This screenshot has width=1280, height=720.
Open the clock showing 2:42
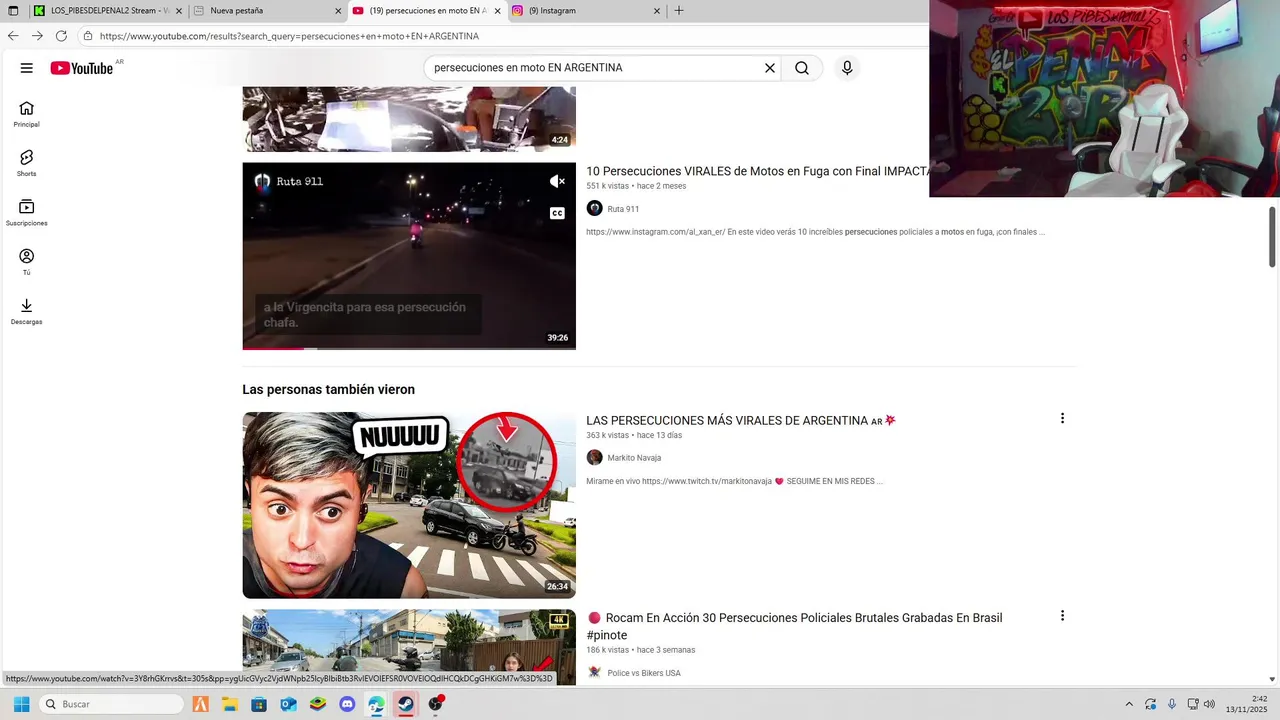click(1246, 704)
